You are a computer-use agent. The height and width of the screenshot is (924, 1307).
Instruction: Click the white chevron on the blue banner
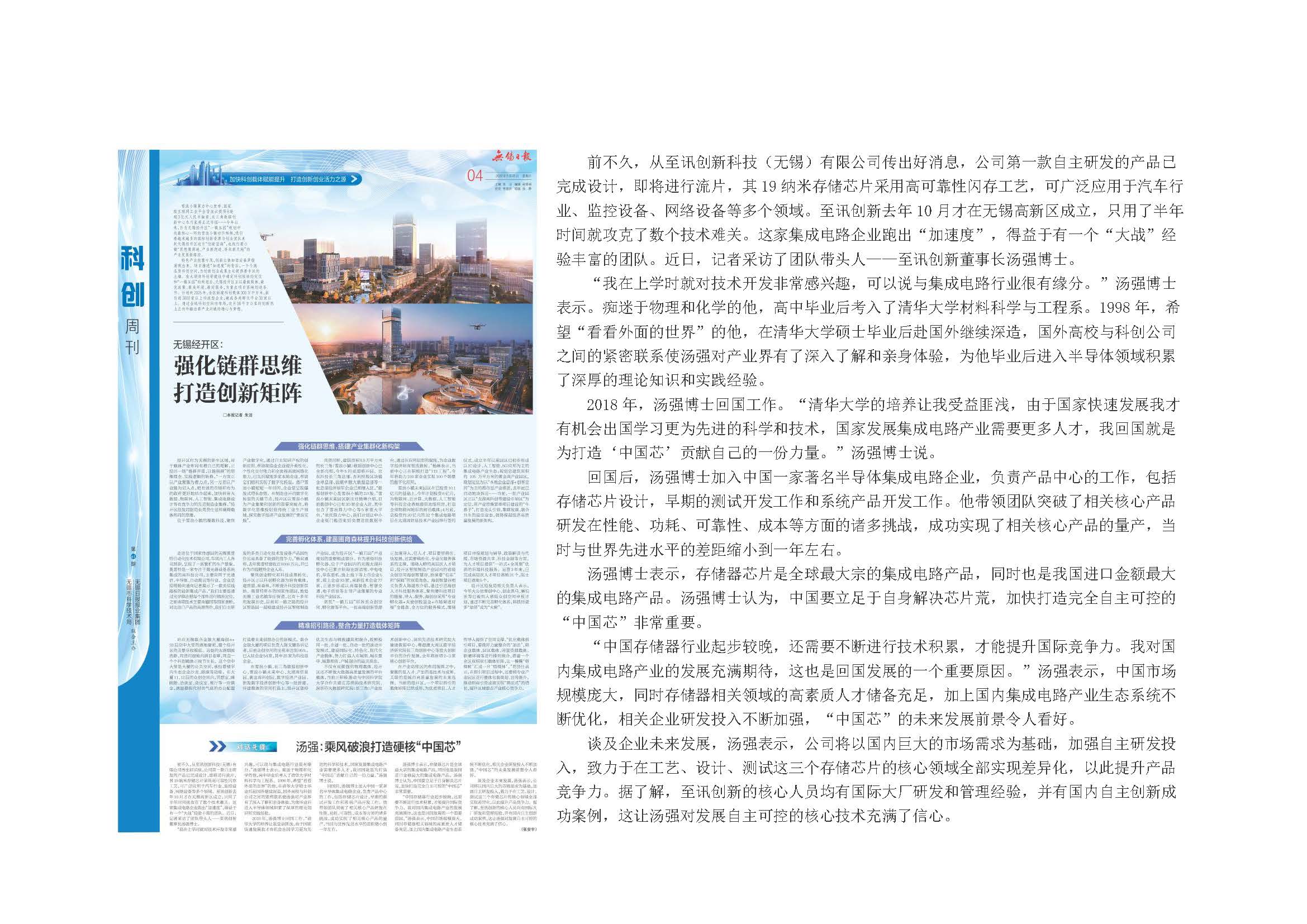tap(355, 179)
